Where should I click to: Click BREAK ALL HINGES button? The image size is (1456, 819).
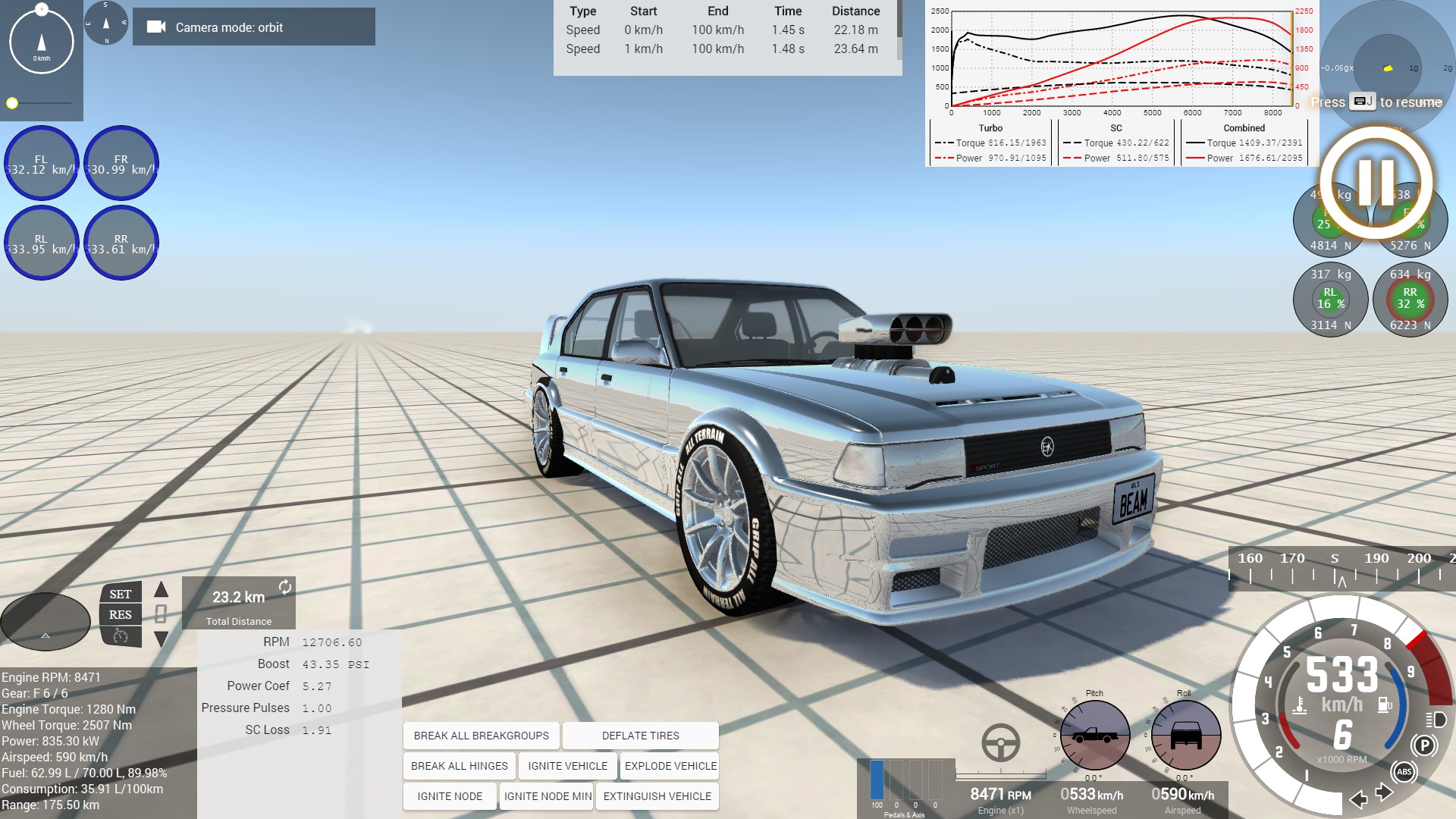tap(460, 766)
